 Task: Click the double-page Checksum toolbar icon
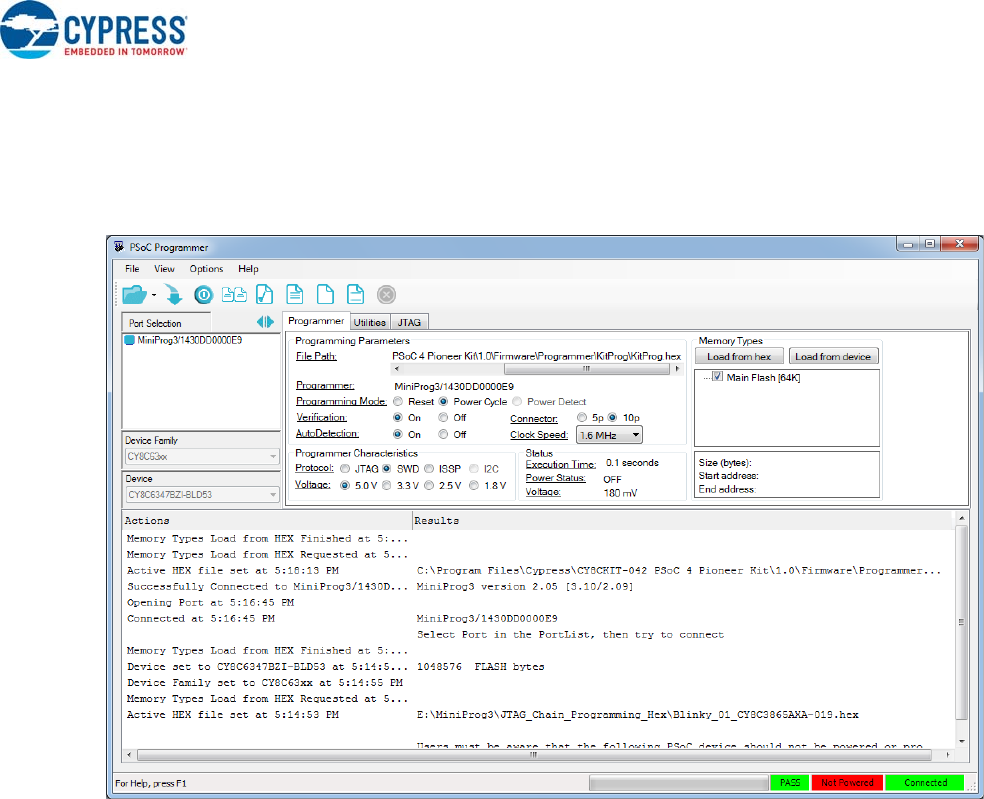coord(234,294)
